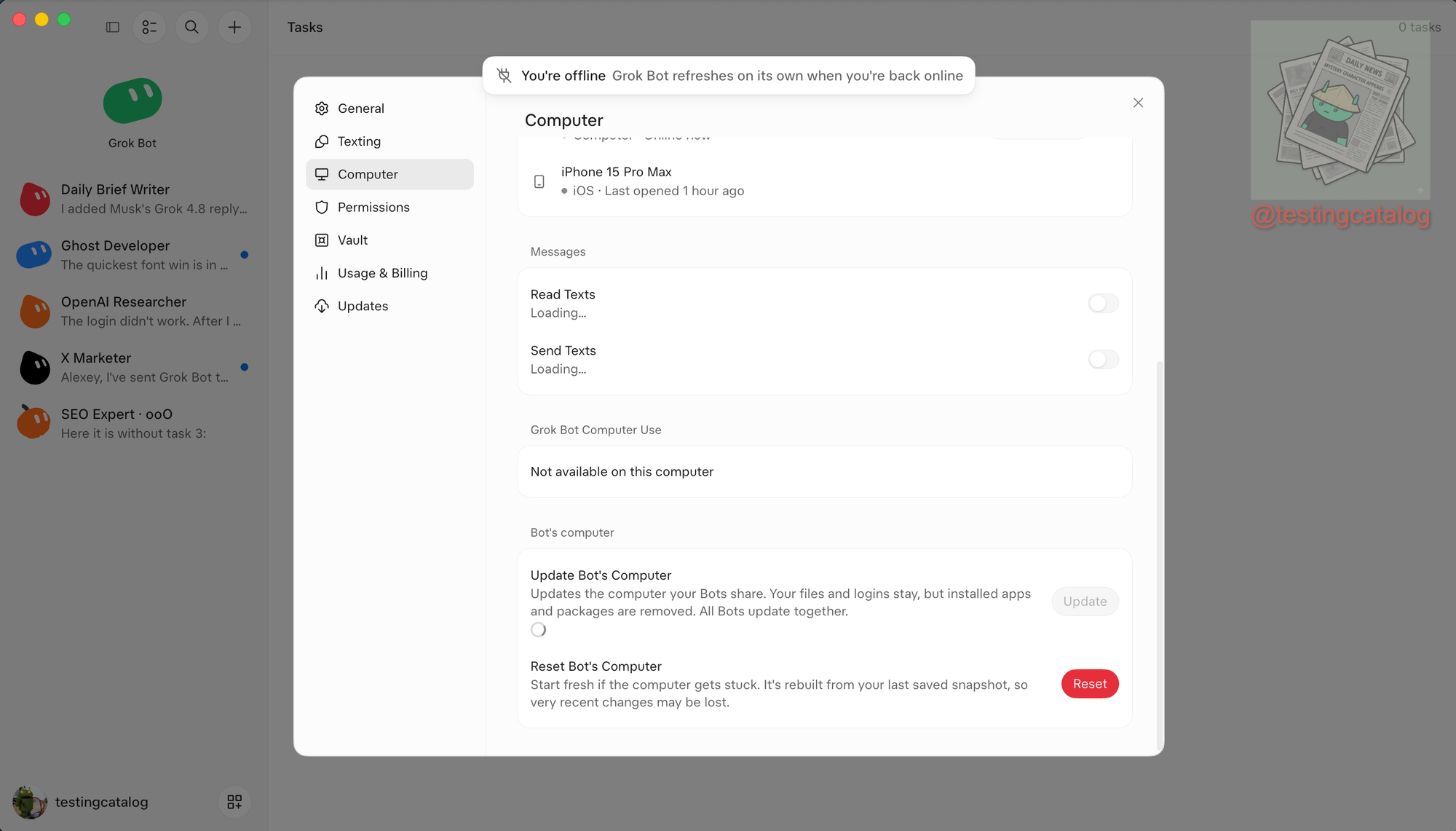Click the testingcatalog username
Image resolution: width=1456 pixels, height=831 pixels.
coord(102,802)
